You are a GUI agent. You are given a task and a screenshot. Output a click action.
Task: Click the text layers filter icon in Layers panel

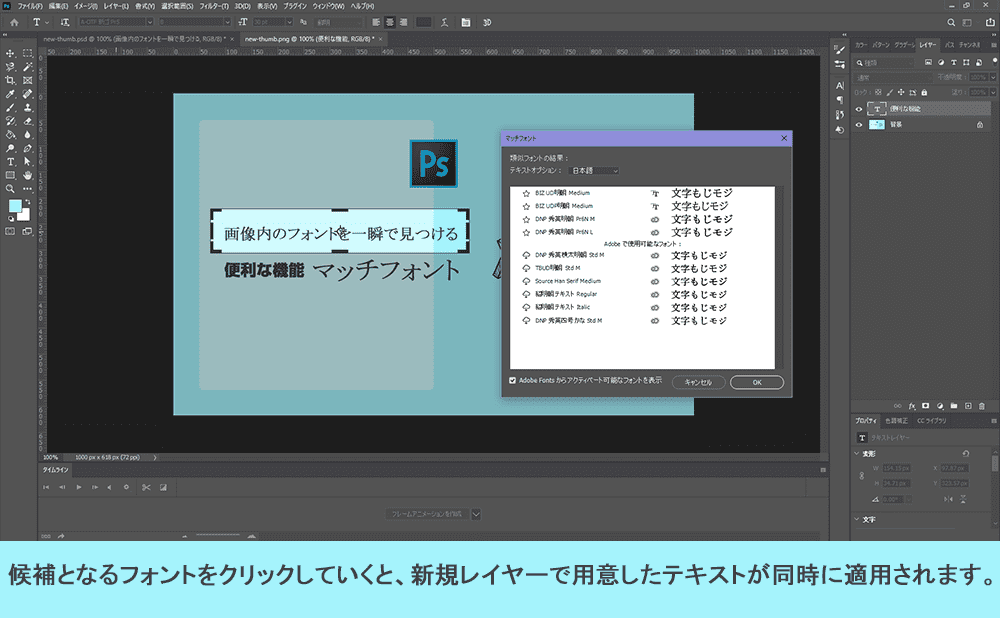click(954, 62)
